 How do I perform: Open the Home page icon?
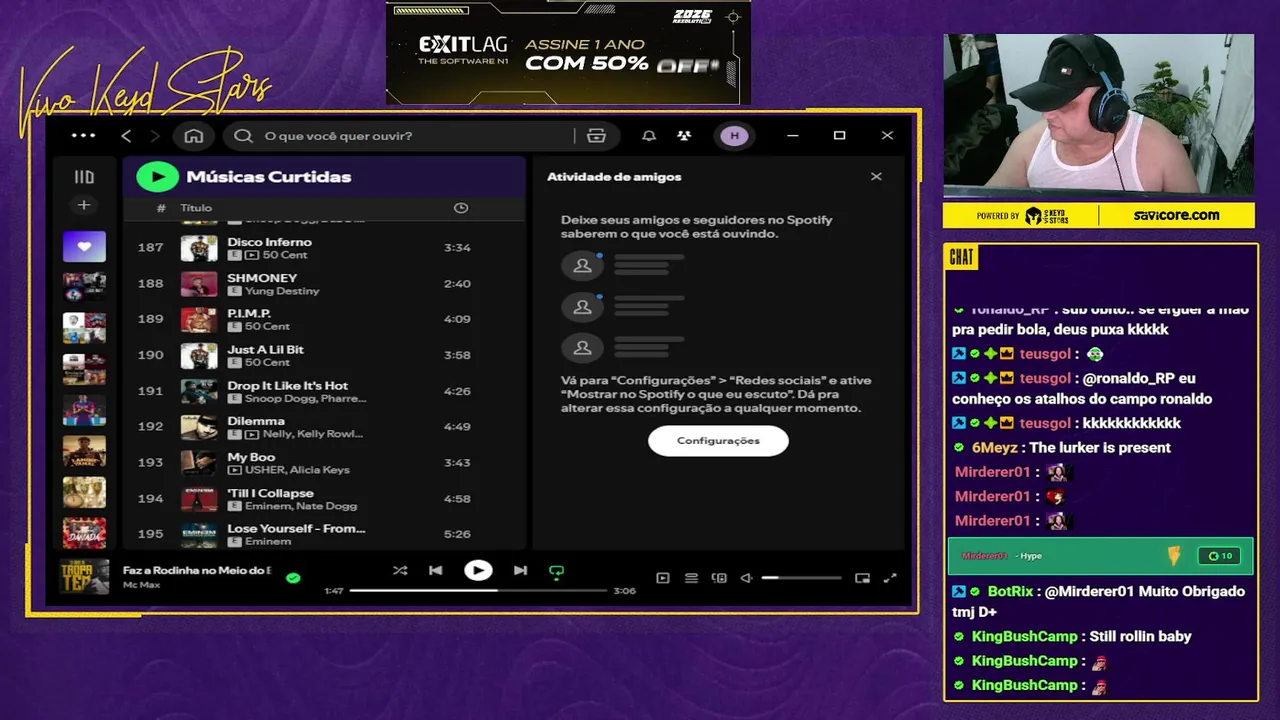click(194, 136)
